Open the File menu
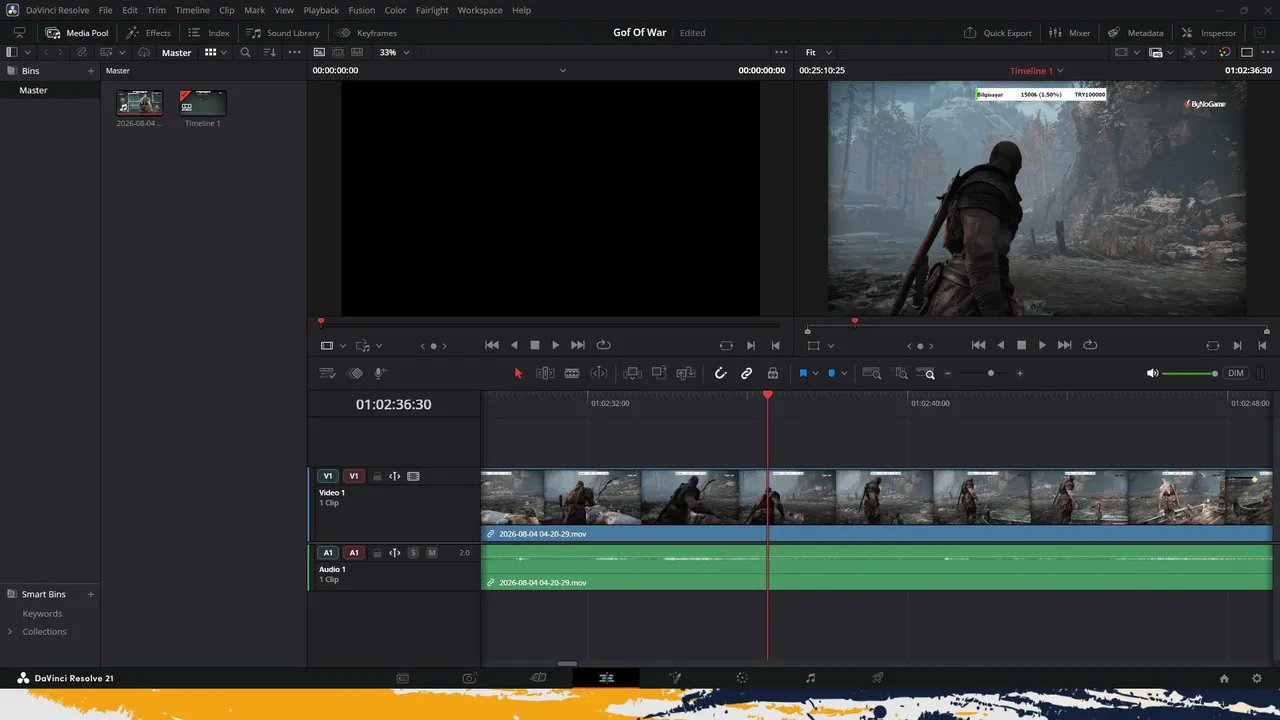Image resolution: width=1280 pixels, height=720 pixels. (x=105, y=10)
